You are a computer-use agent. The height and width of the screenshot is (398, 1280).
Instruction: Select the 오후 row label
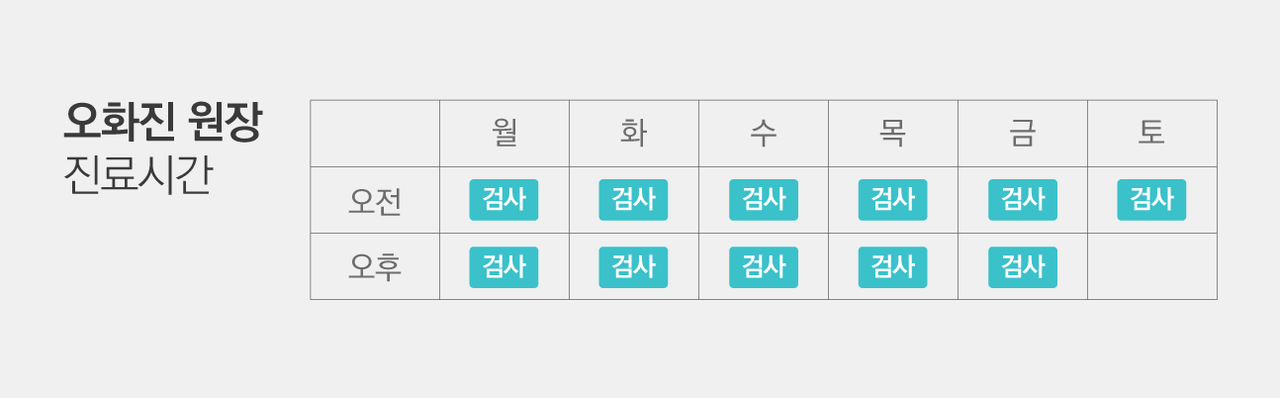tap(375, 268)
